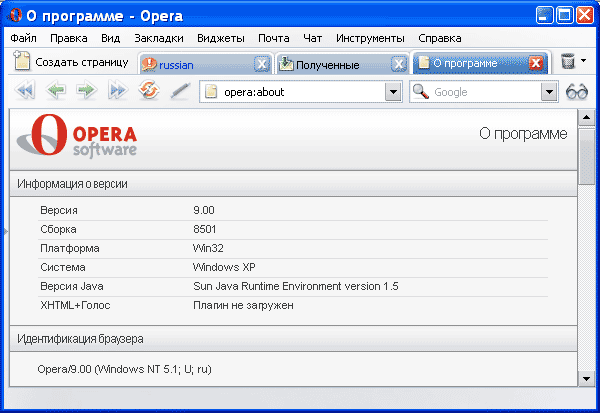Select the О программе tab
This screenshot has width=600, height=413.
(x=480, y=62)
